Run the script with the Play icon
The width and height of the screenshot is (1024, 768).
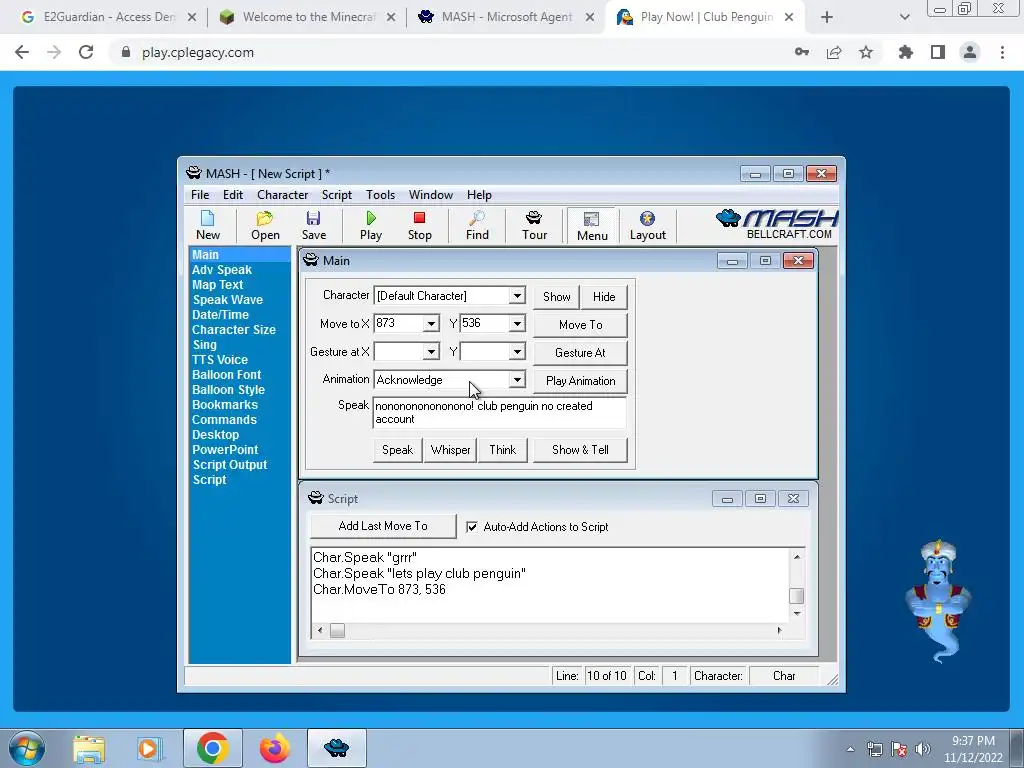point(371,225)
